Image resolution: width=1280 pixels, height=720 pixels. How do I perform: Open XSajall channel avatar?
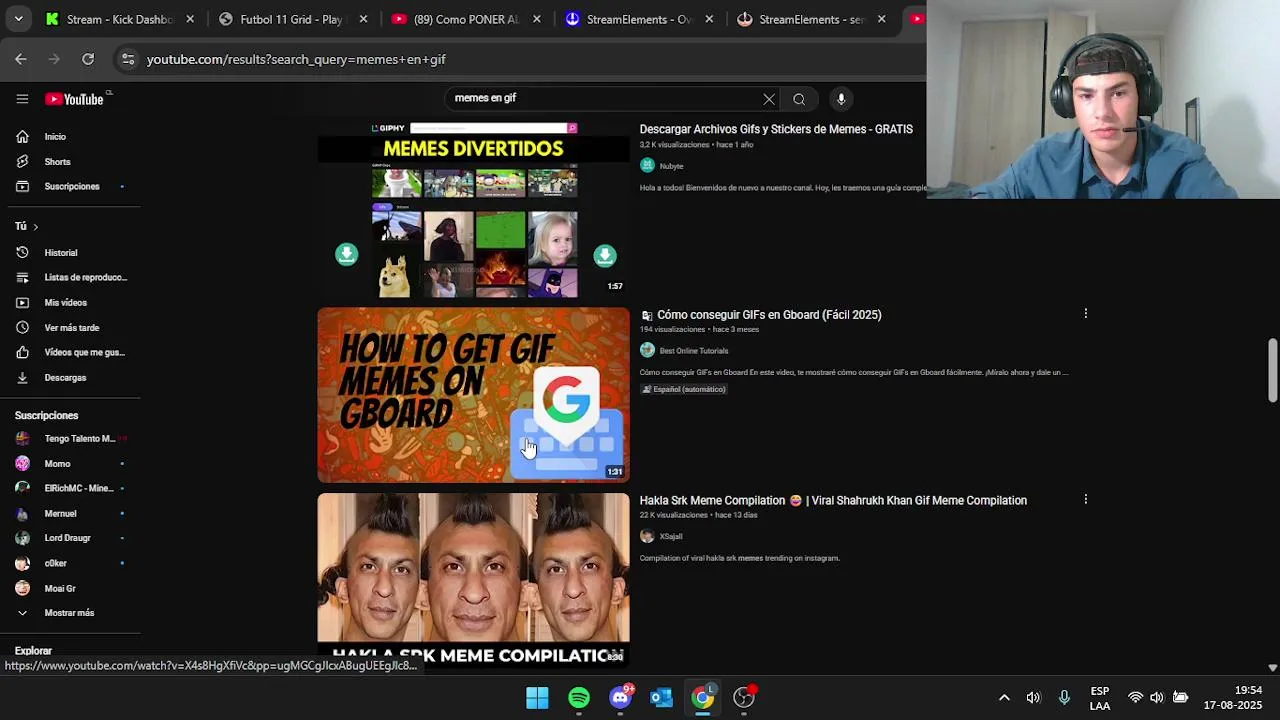[x=647, y=536]
